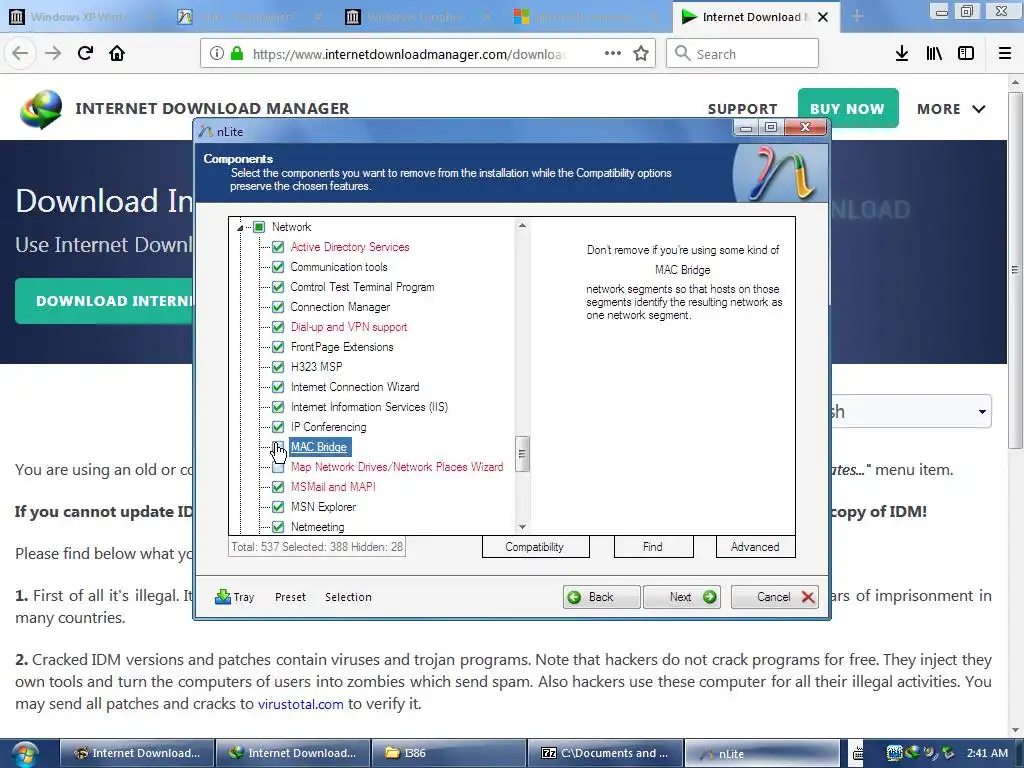Open page actions three-dots menu

point(613,54)
